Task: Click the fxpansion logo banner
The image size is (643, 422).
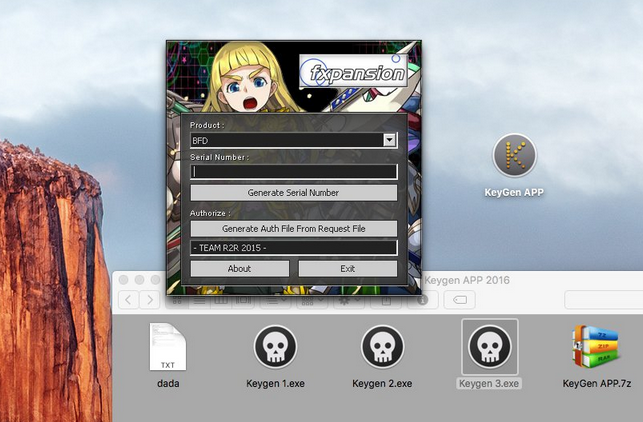Action: coord(353,71)
